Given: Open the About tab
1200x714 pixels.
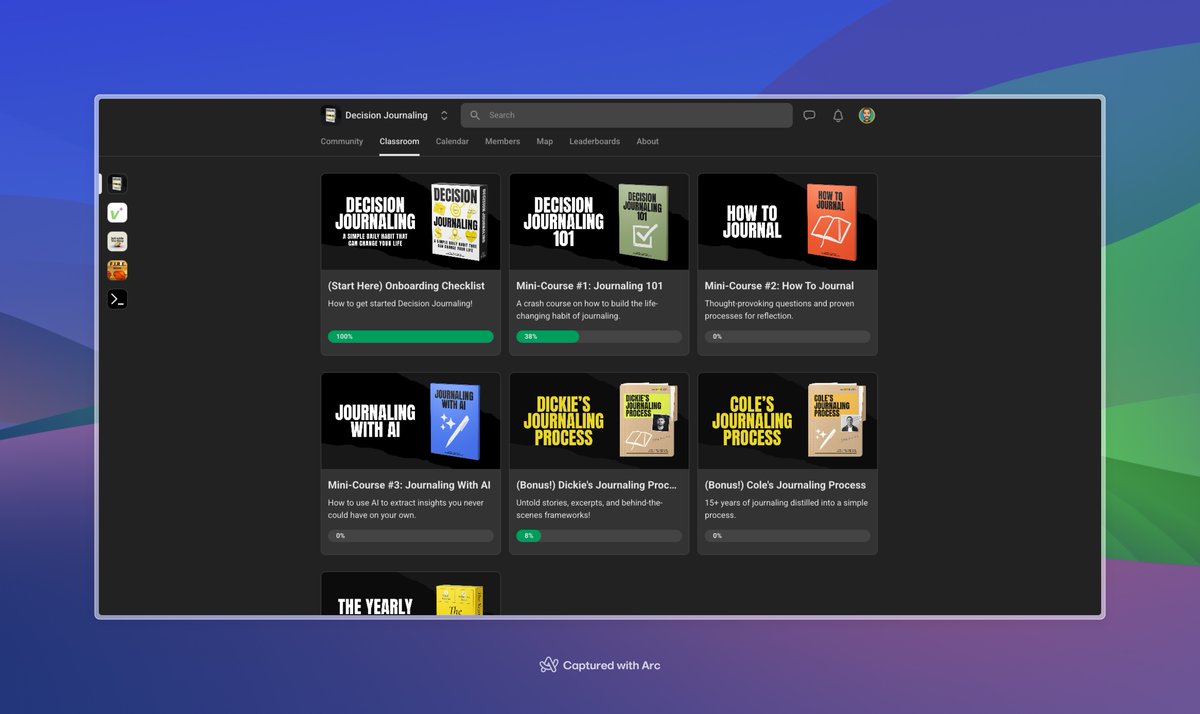Looking at the screenshot, I should coord(648,141).
